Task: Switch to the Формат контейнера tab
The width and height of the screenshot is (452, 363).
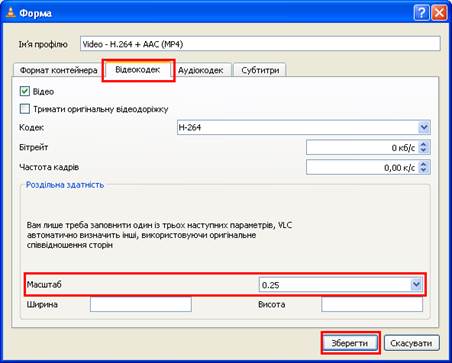Action: pos(58,70)
